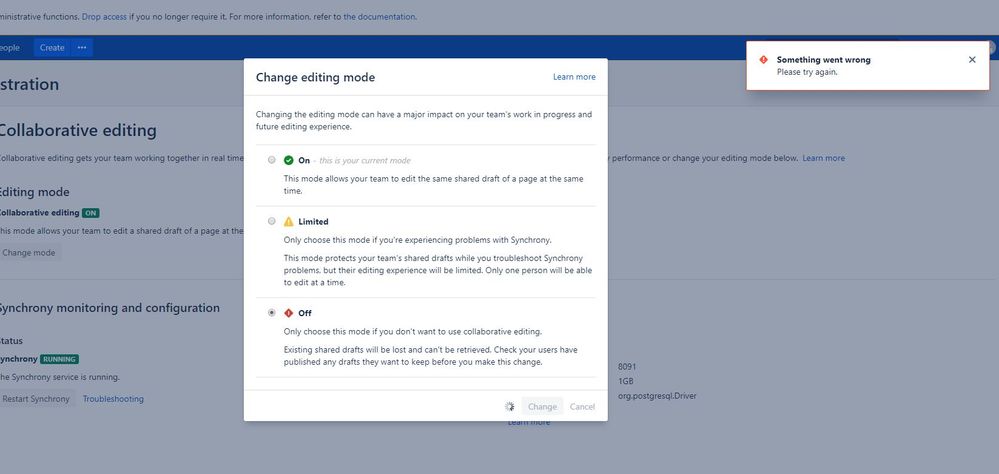Select the On editing mode radio button
The image size is (999, 474).
pyautogui.click(x=272, y=160)
